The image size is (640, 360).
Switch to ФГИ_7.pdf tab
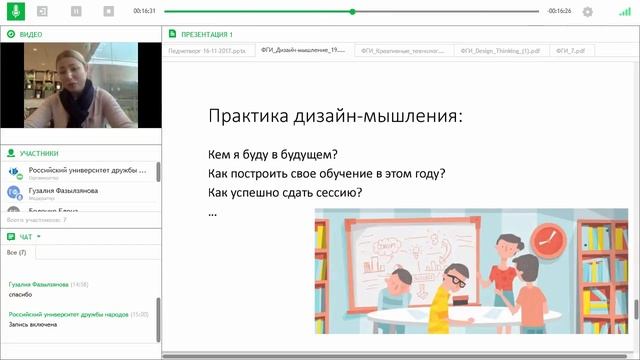click(x=571, y=51)
